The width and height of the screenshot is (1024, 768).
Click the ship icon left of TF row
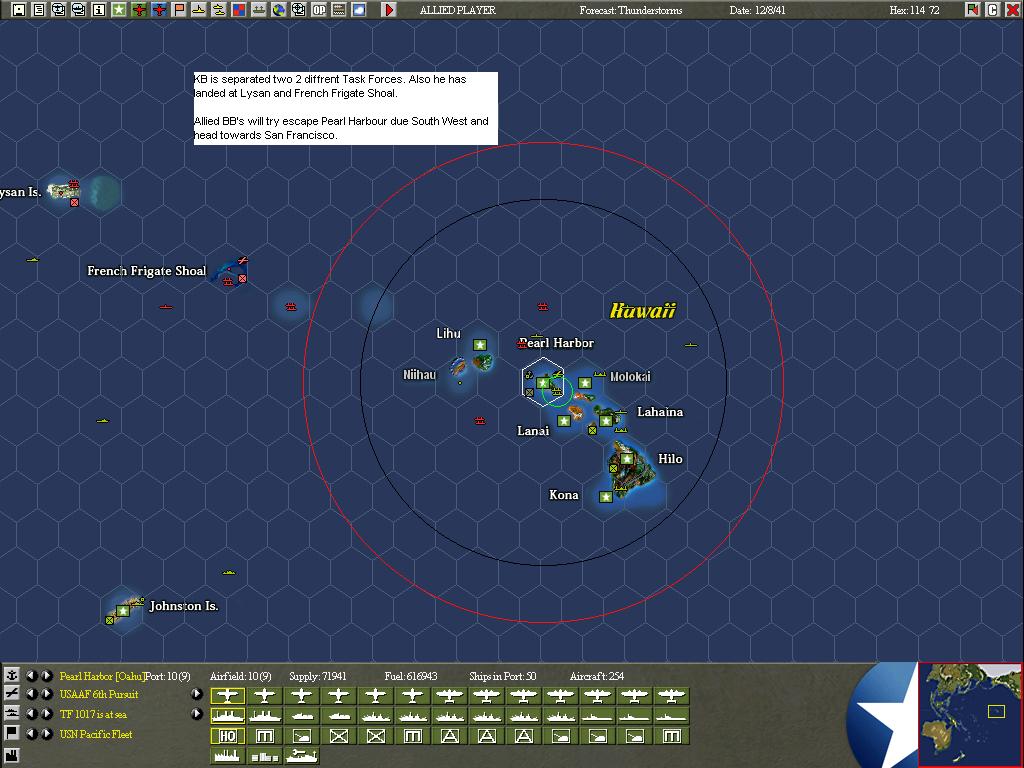(11, 713)
